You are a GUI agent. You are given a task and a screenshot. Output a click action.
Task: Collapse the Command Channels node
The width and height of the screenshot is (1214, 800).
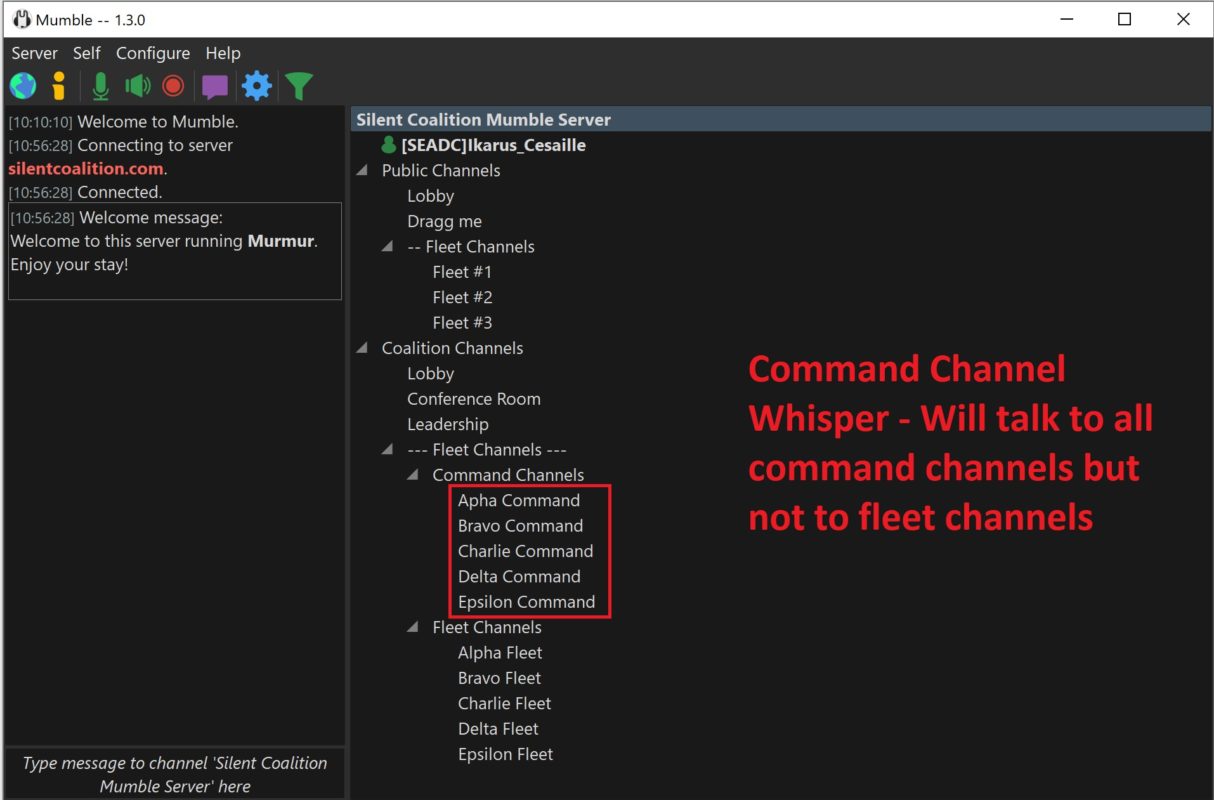point(413,475)
